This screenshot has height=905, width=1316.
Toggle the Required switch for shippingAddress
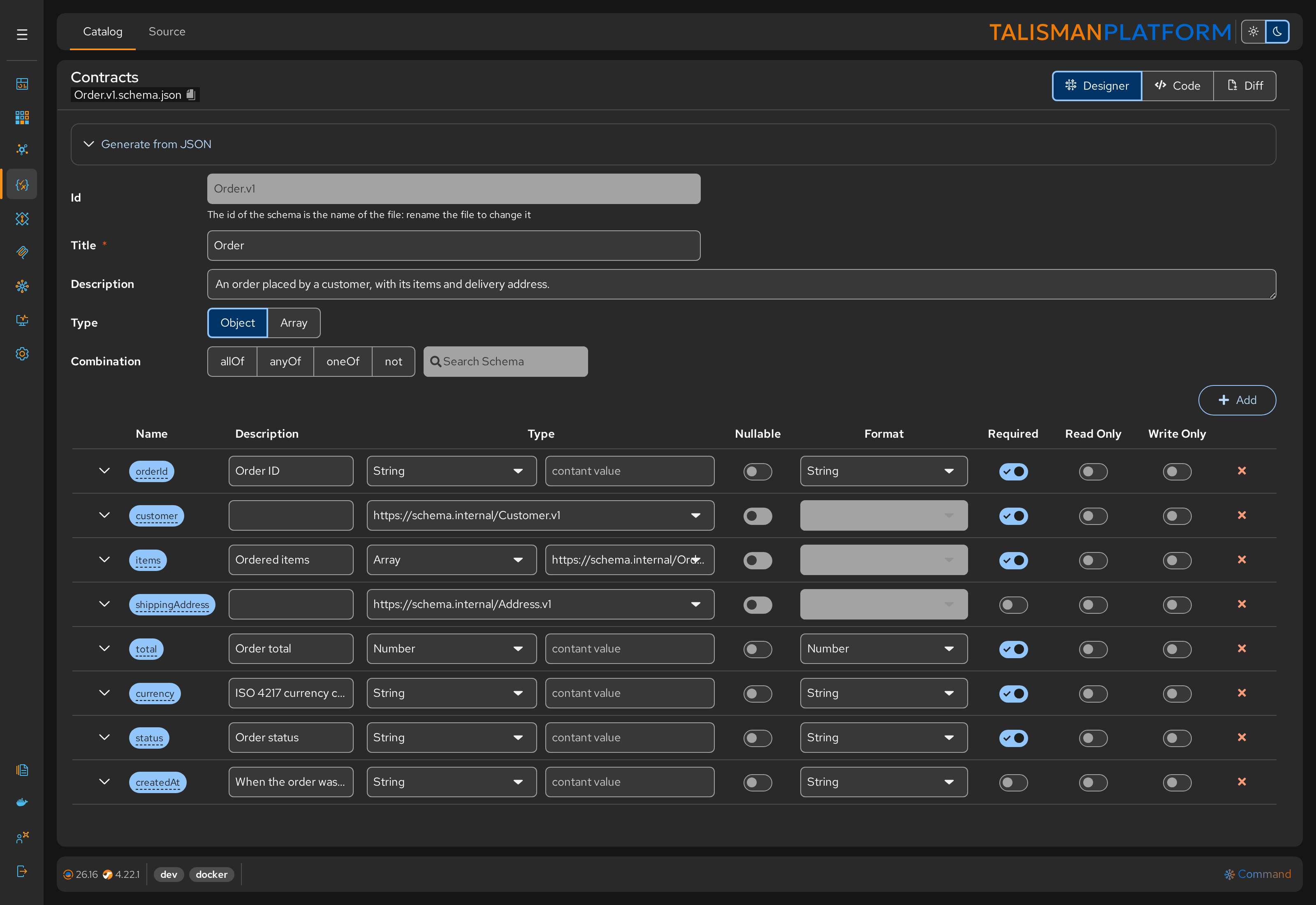pos(1013,604)
